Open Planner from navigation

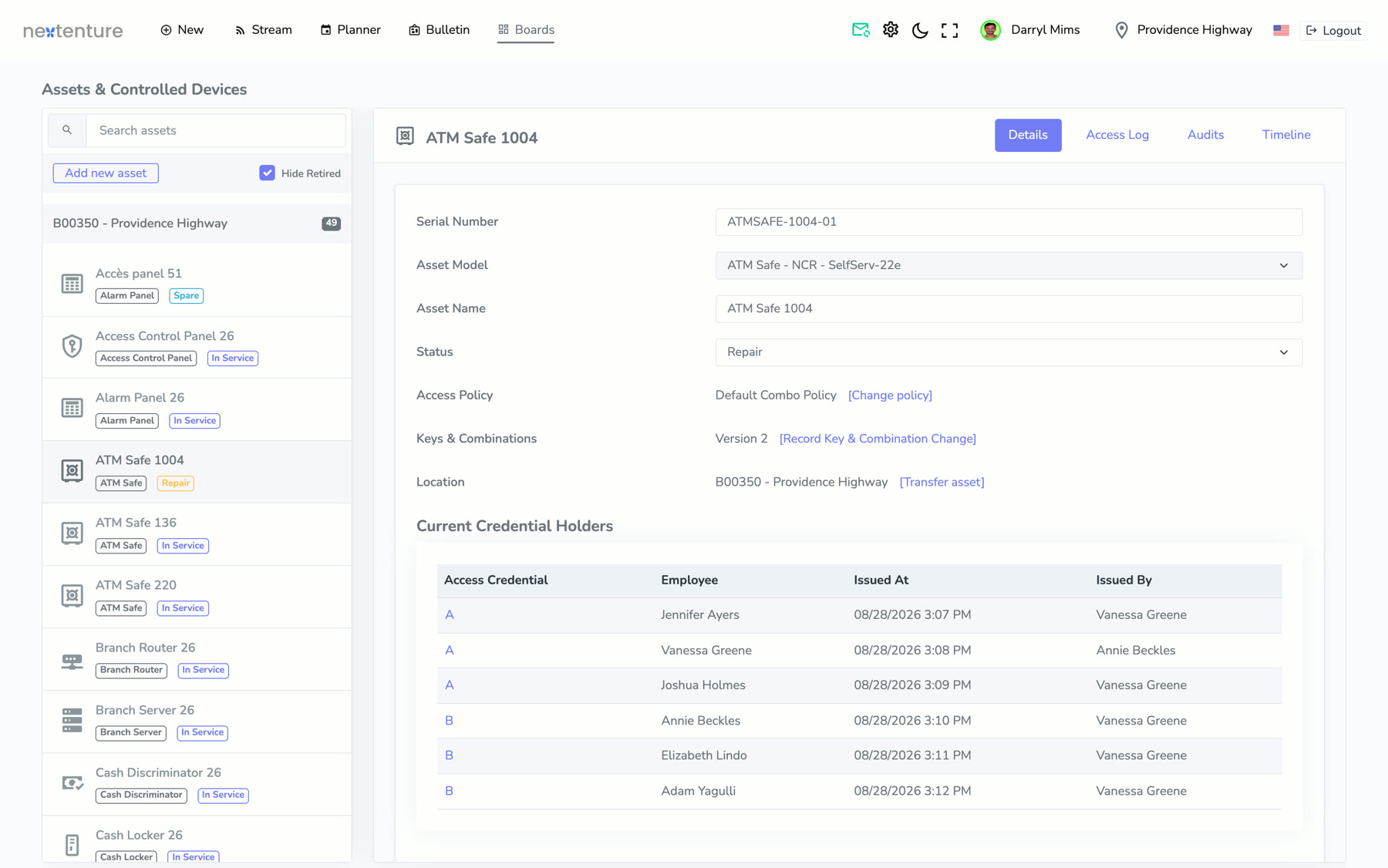point(350,30)
